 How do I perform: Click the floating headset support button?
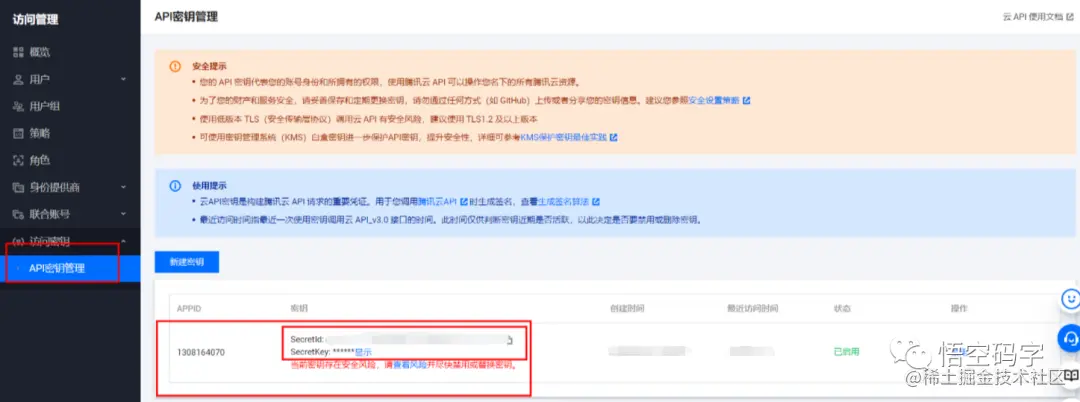[1070, 338]
